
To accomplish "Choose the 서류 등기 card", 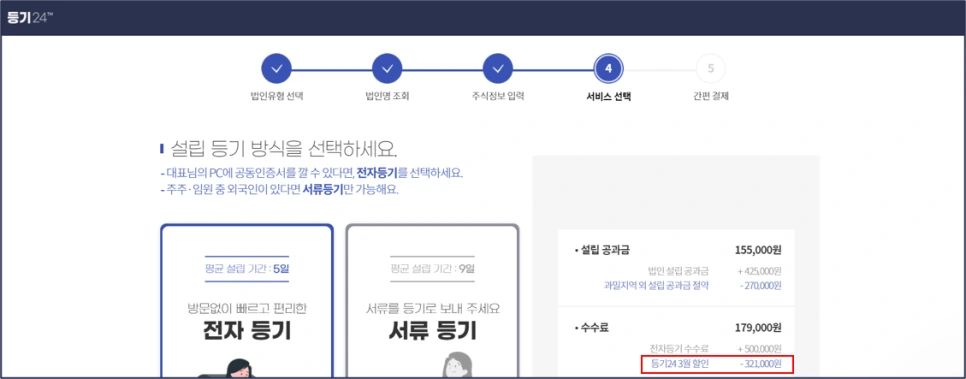I will tap(432, 301).
